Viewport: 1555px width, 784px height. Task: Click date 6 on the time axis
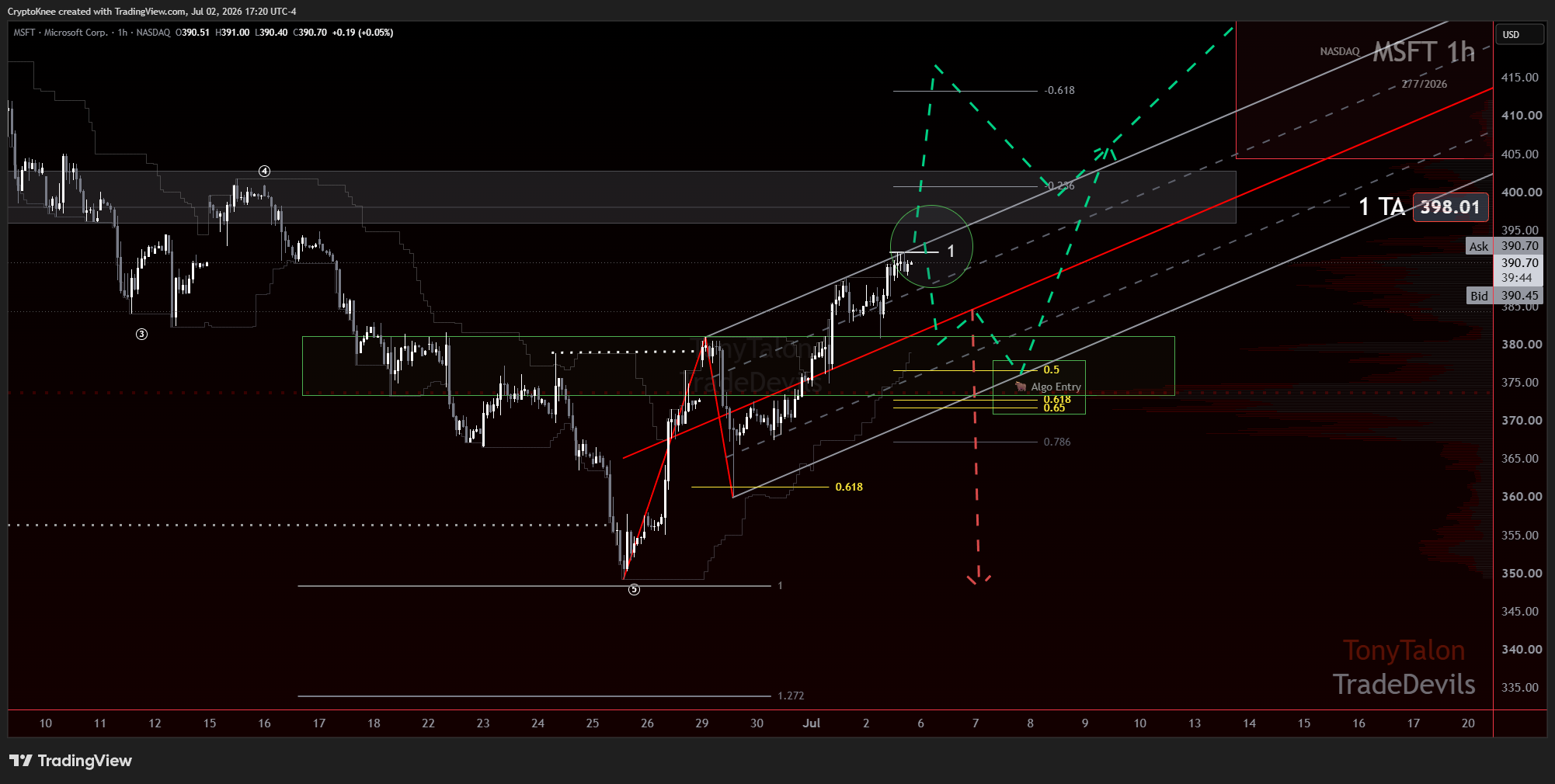click(921, 723)
